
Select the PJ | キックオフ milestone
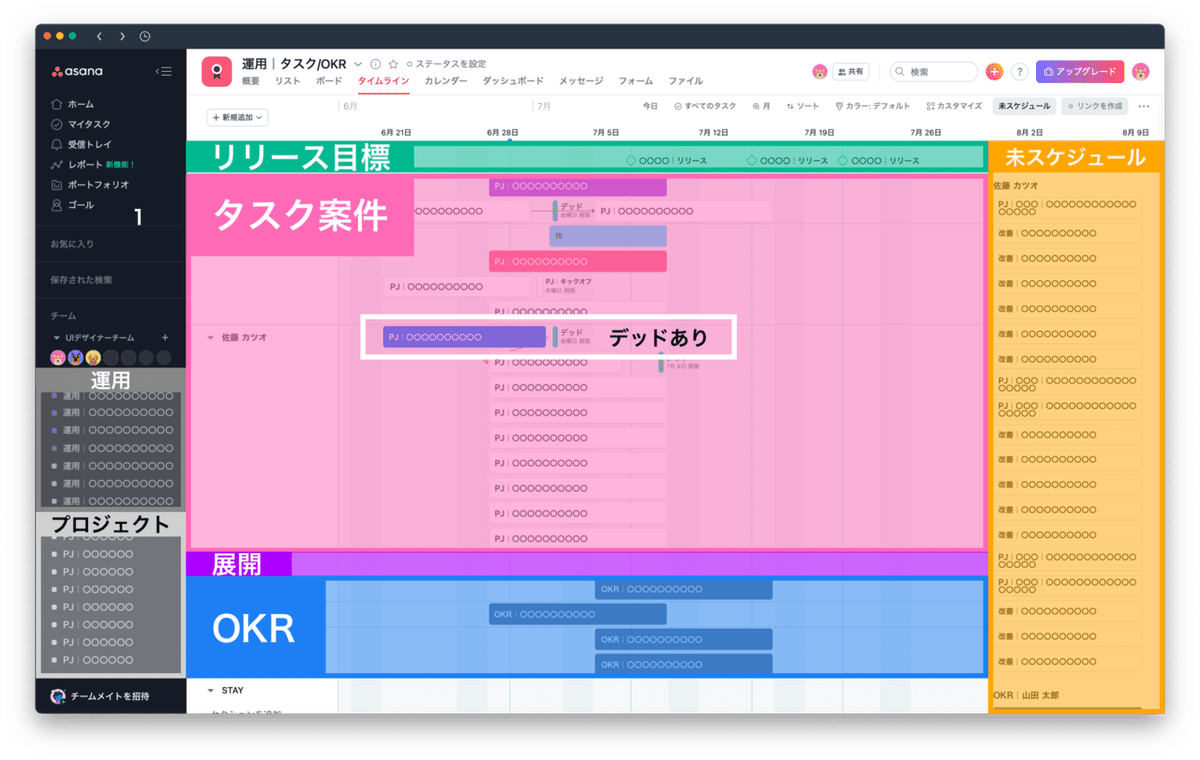coord(568,285)
